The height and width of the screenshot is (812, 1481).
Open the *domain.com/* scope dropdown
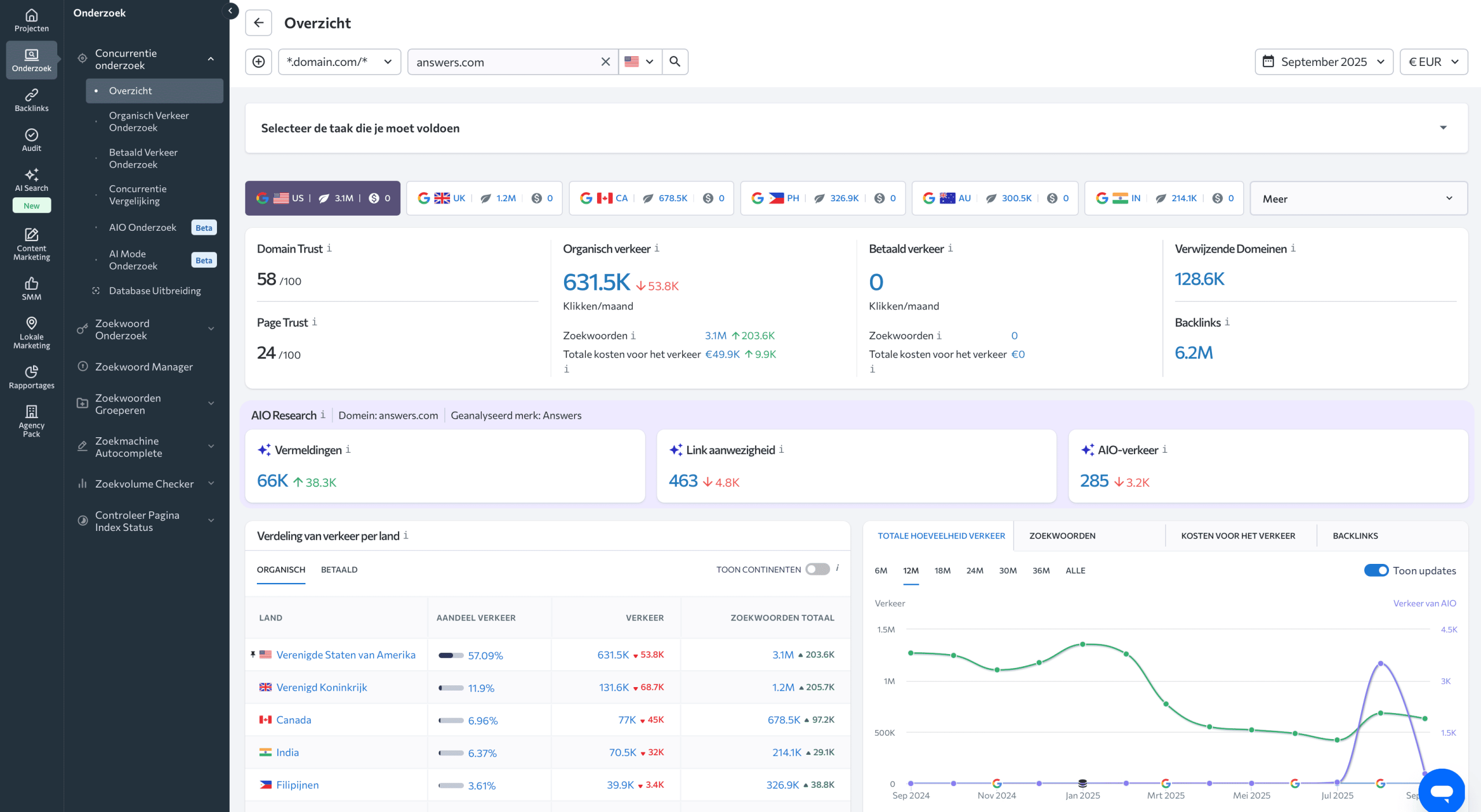pos(340,61)
